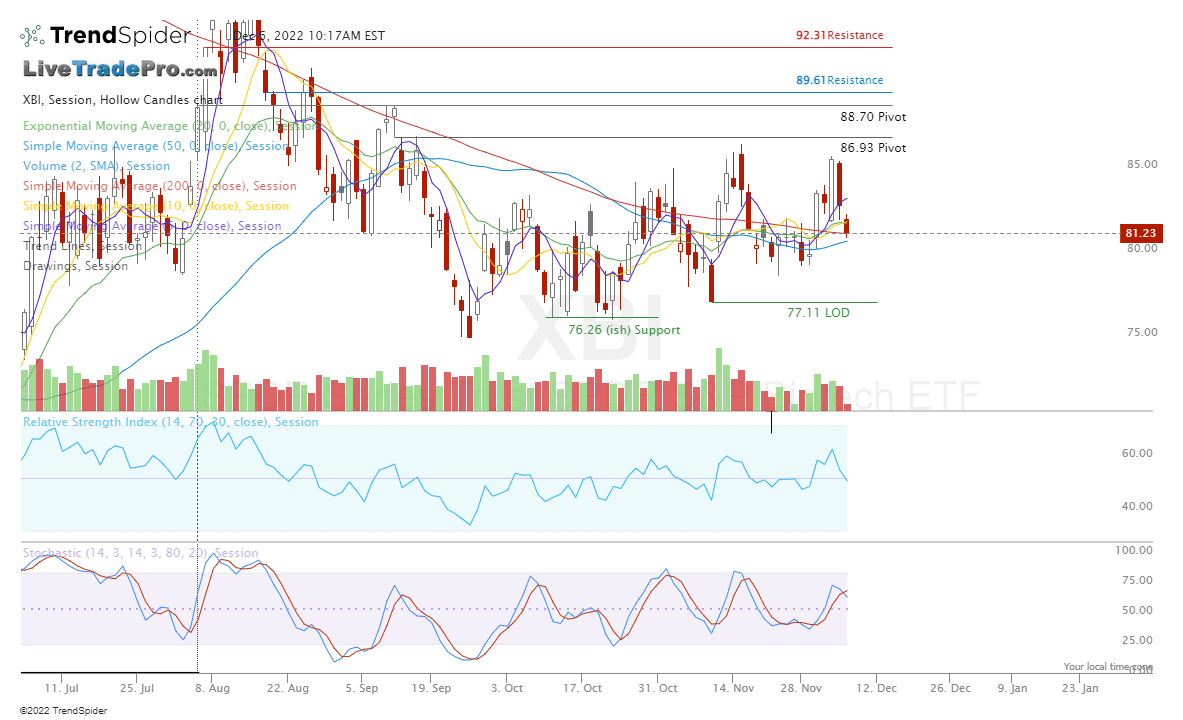Select the 88.70 Pivot line label
Image resolution: width=1183 pixels, height=720 pixels.
point(872,117)
